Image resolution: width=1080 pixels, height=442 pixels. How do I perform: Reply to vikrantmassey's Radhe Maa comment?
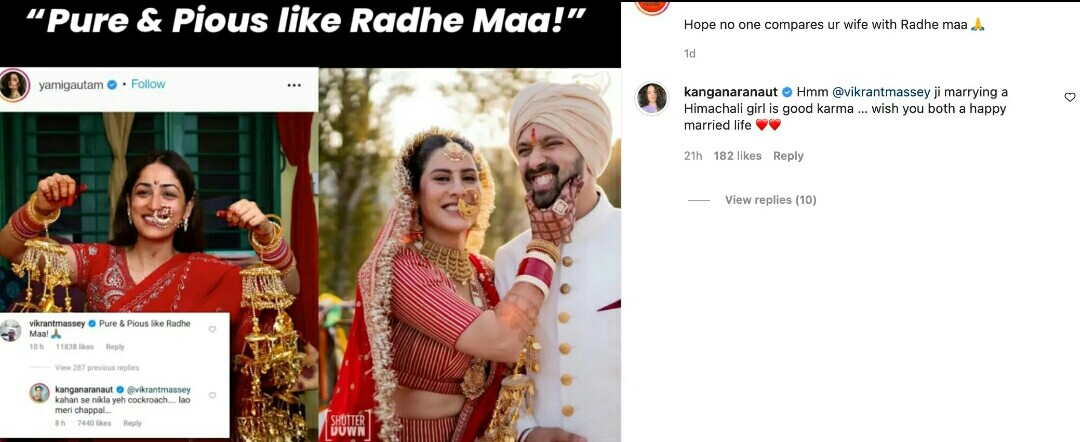(x=115, y=347)
